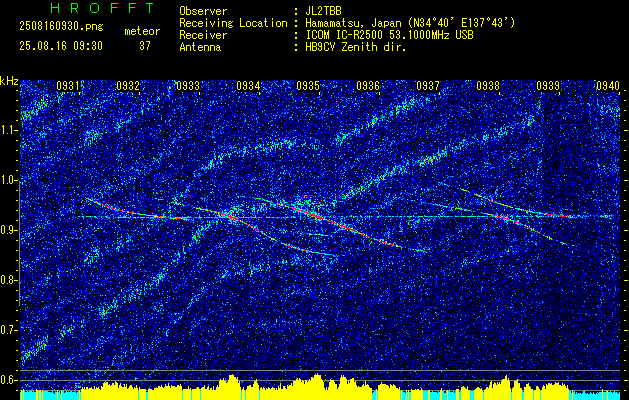Select the ICOM IC-R2500 53.1000MHz USB value

(x=389, y=35)
